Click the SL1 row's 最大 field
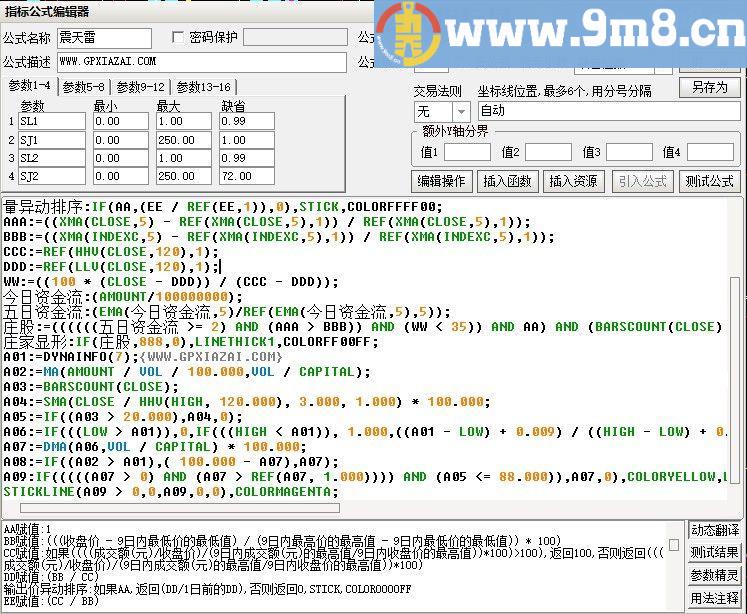Viewport: 747px width, 614px height. 184,121
